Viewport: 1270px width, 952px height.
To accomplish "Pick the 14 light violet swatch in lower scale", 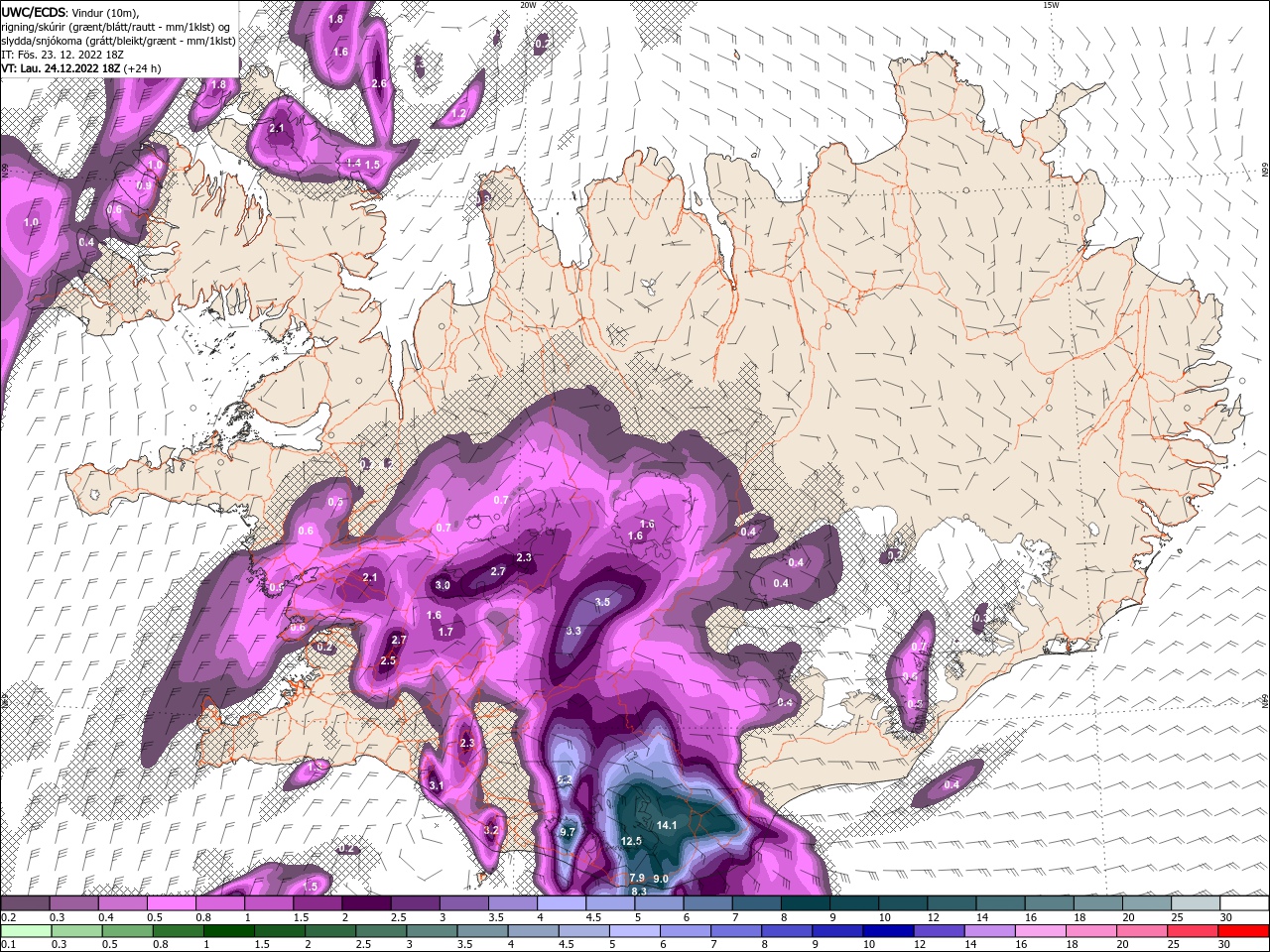I will (x=990, y=931).
